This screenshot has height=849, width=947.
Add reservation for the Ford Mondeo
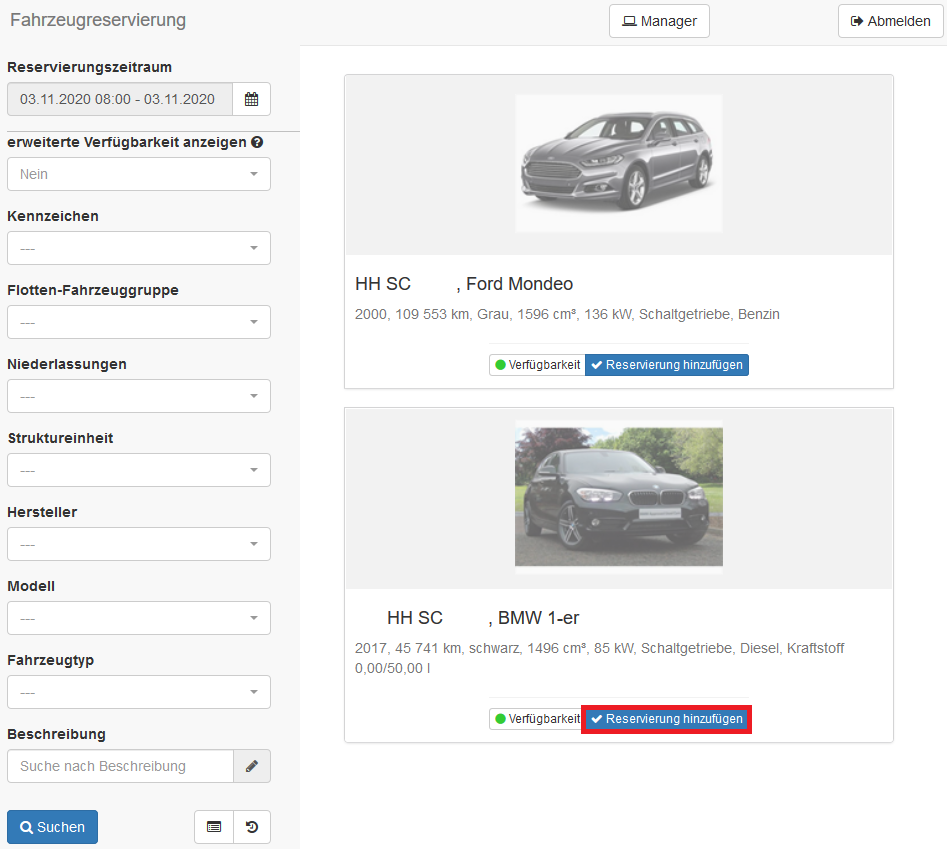pyautogui.click(x=667, y=365)
